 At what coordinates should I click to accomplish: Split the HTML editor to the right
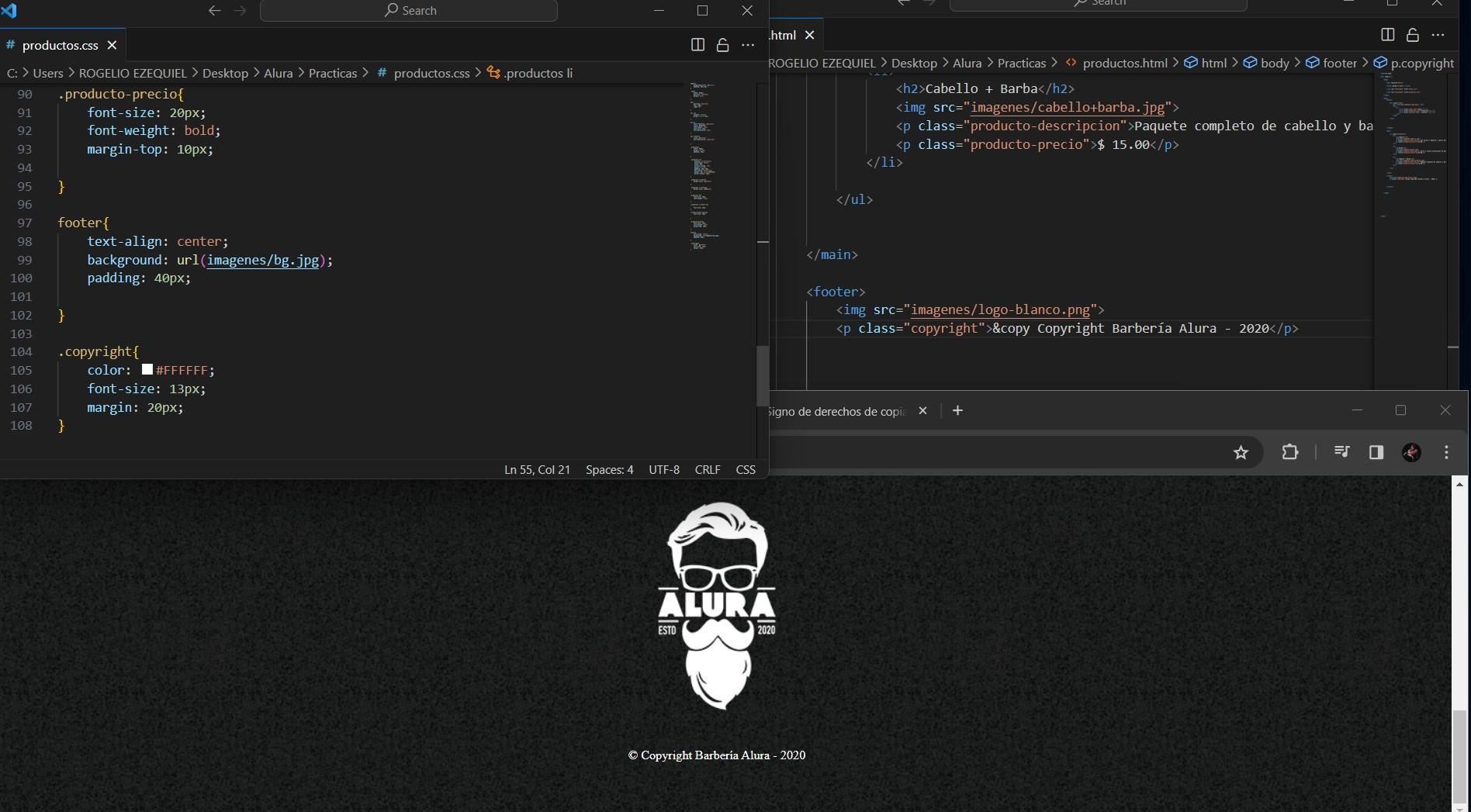point(1388,35)
